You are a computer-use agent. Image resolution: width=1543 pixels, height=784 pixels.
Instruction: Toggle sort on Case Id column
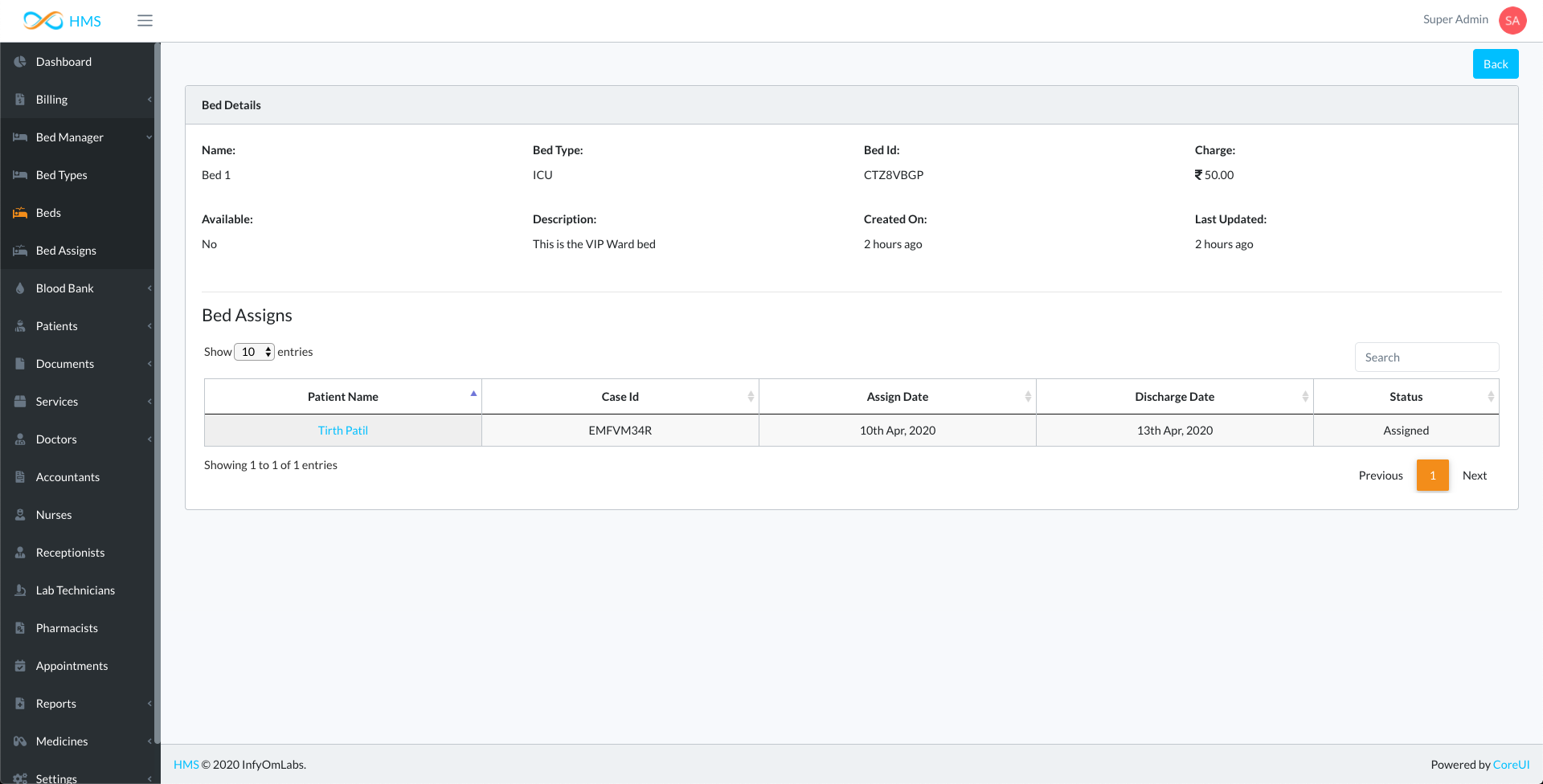pos(620,397)
